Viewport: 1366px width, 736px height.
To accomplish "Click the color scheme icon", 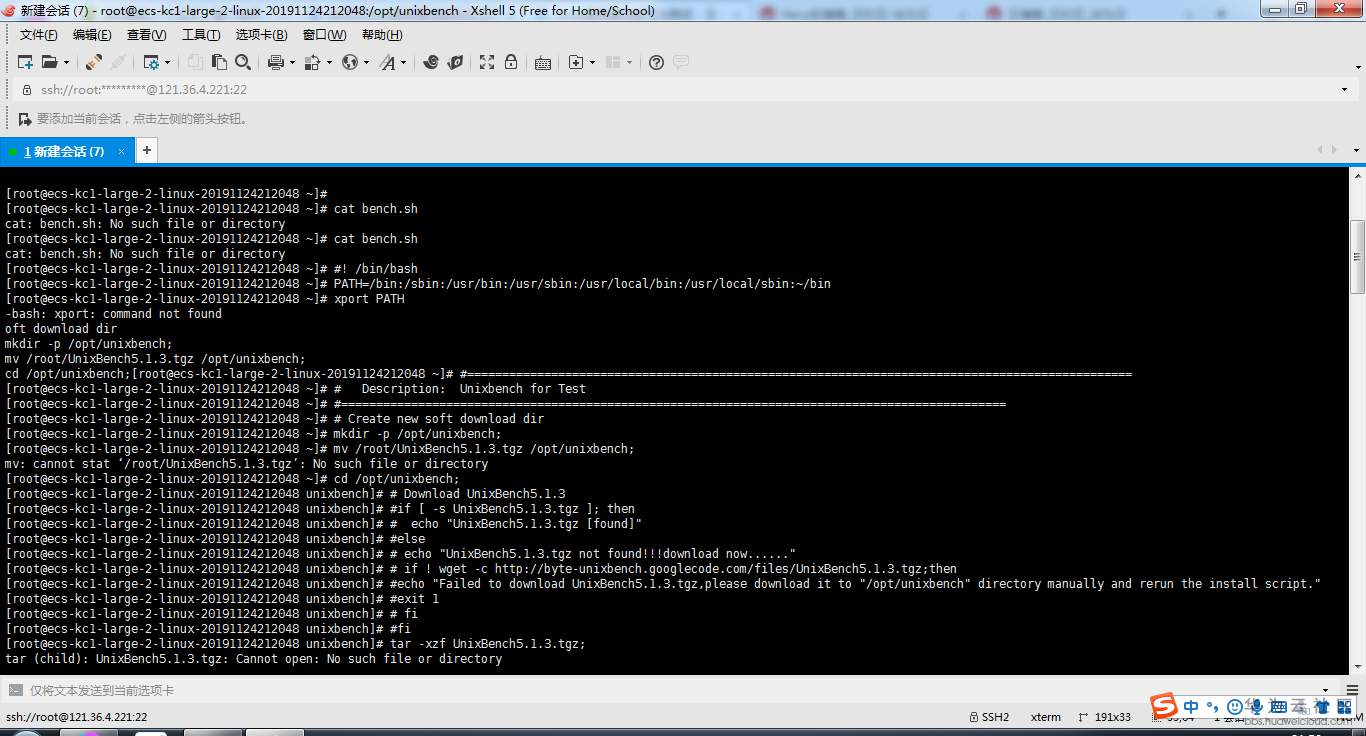I will (312, 62).
